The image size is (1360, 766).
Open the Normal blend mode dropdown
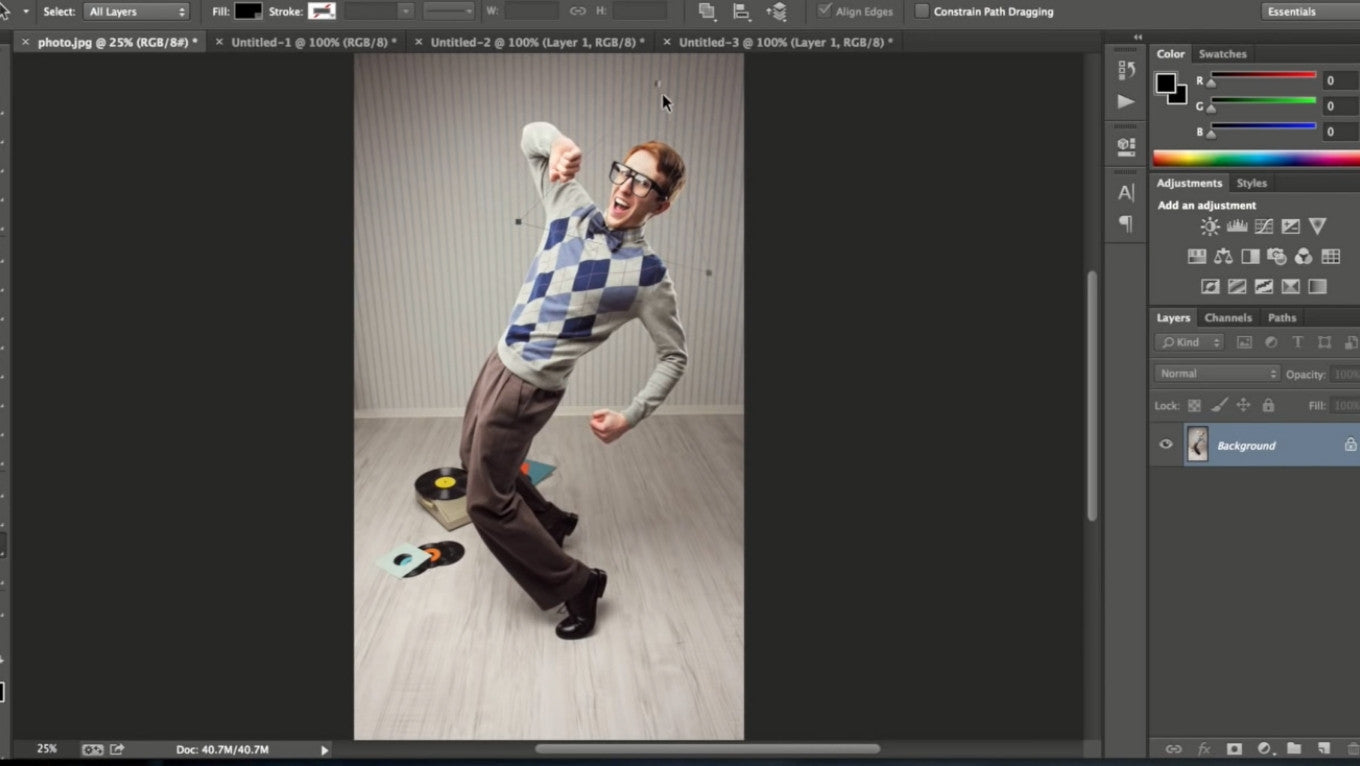pos(1216,374)
